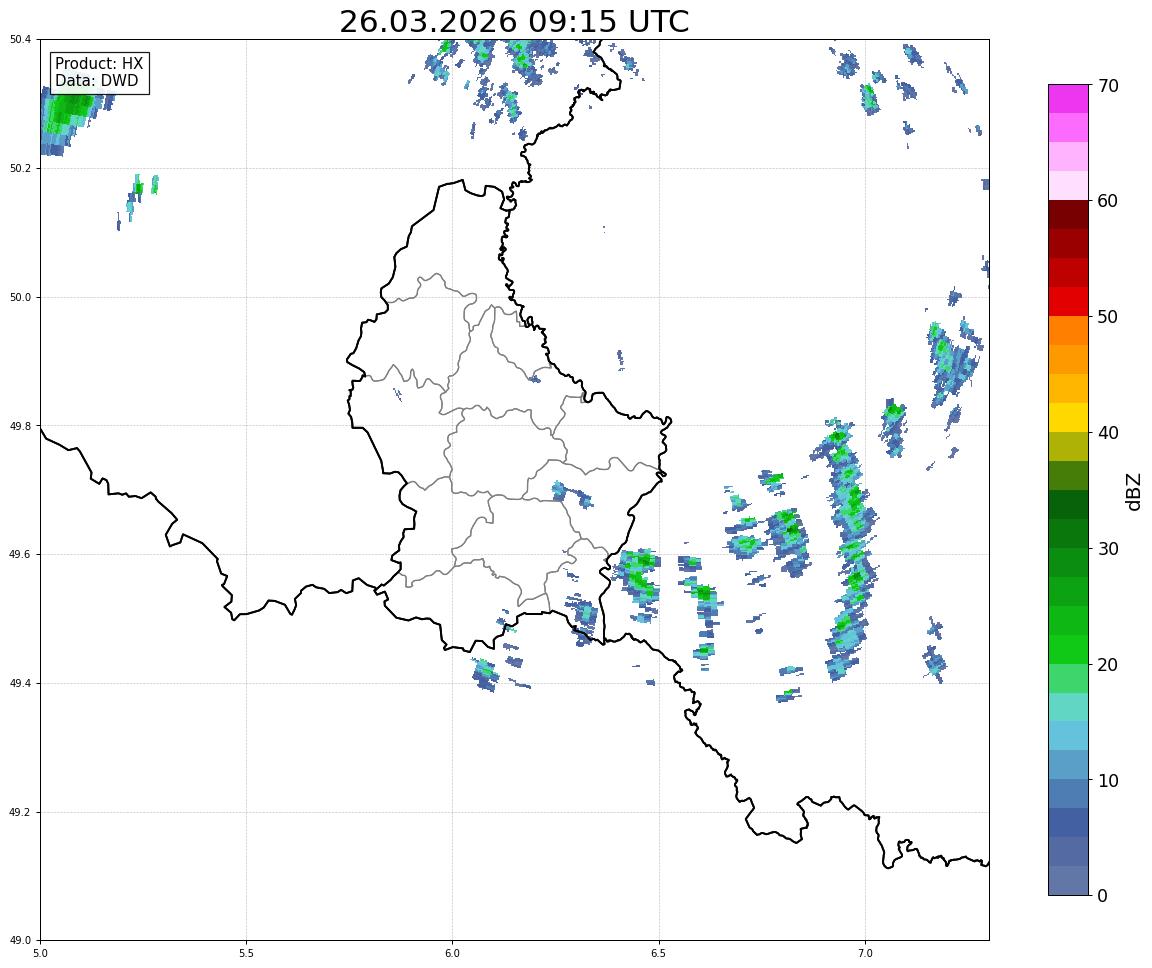The image size is (1152, 968).
Task: Click the x-axis label 7.0
Action: pos(865,953)
